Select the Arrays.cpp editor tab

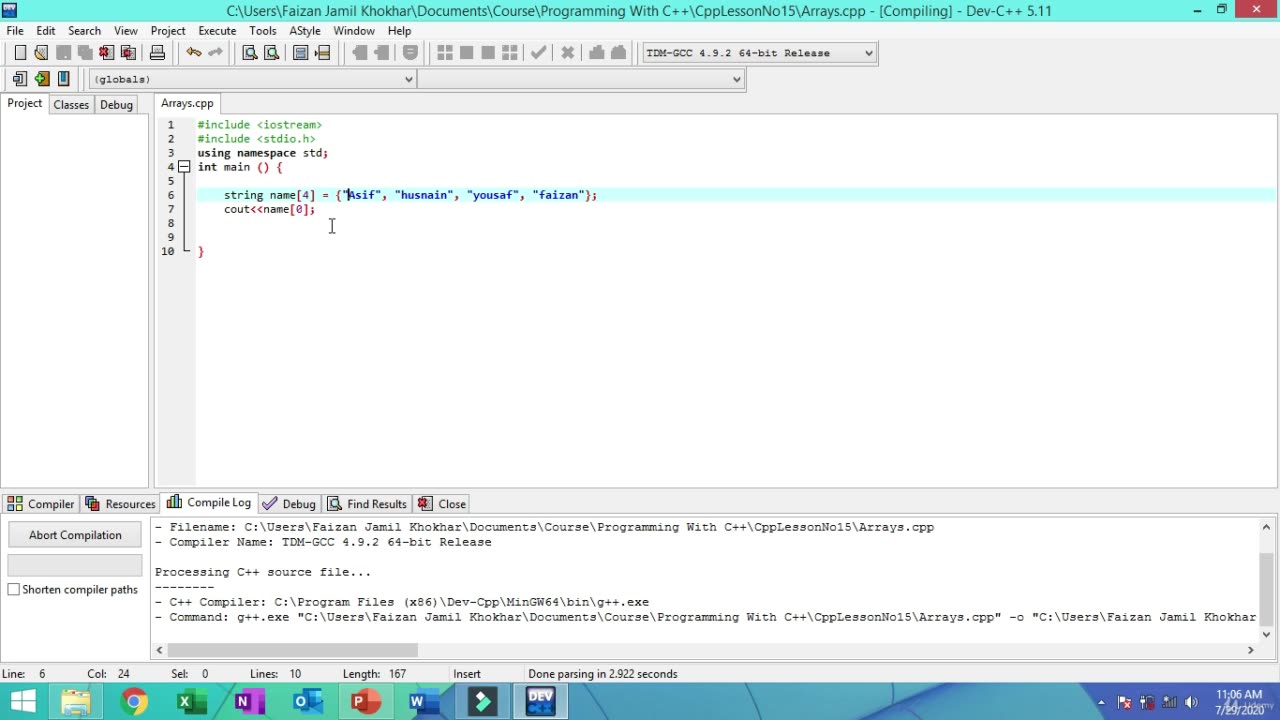[x=187, y=104]
